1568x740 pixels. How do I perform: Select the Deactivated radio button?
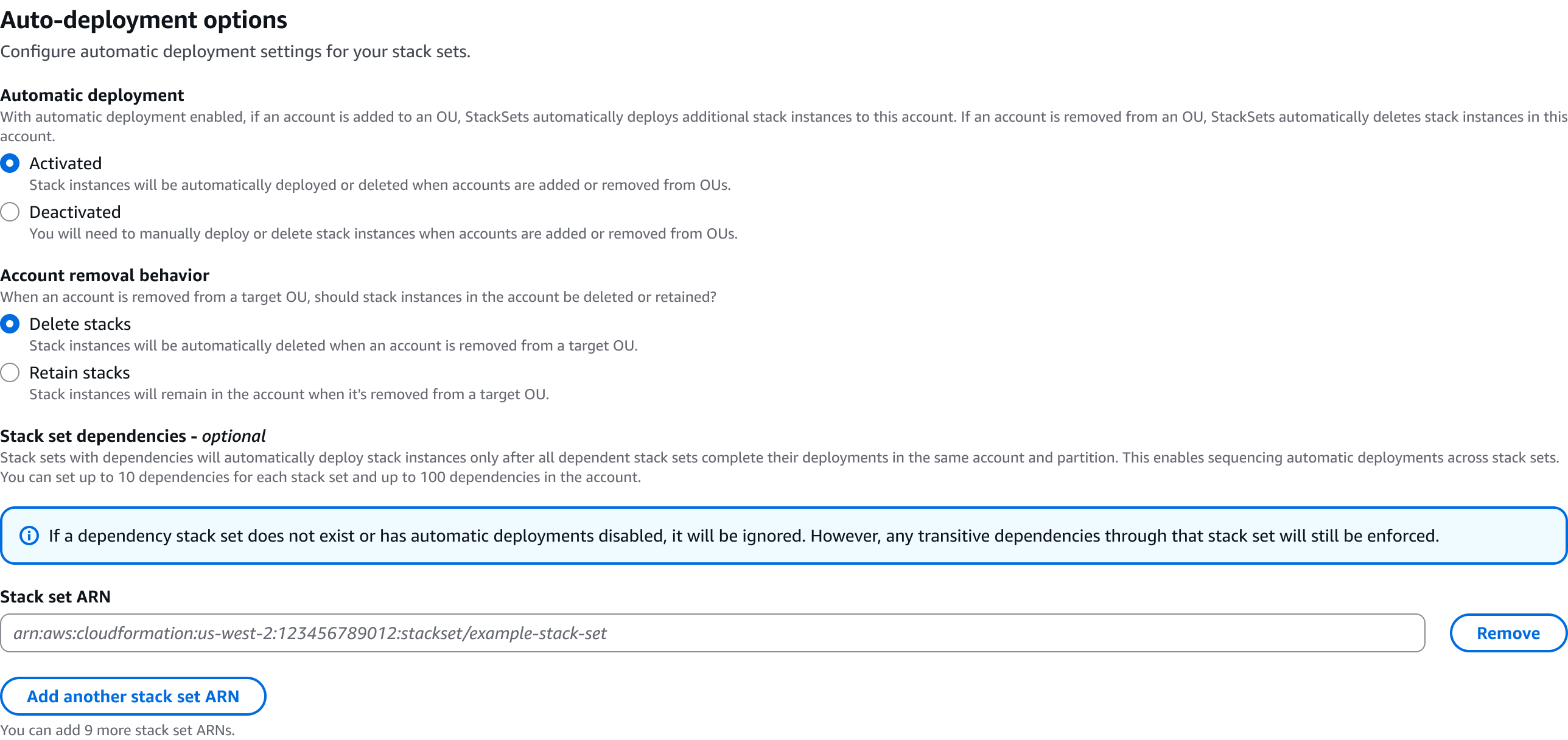9,212
